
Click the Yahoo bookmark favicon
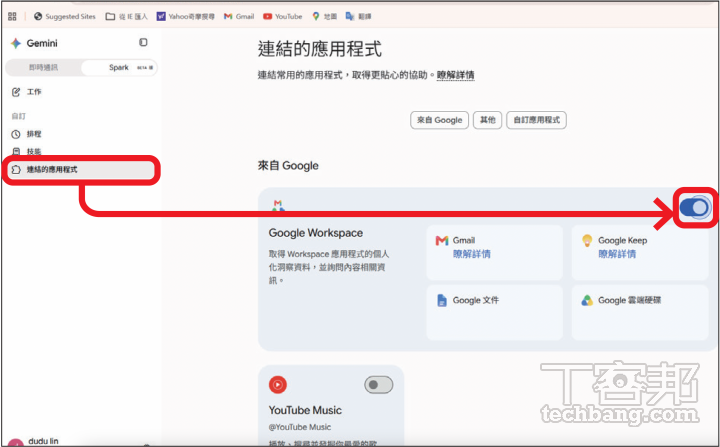coord(161,17)
